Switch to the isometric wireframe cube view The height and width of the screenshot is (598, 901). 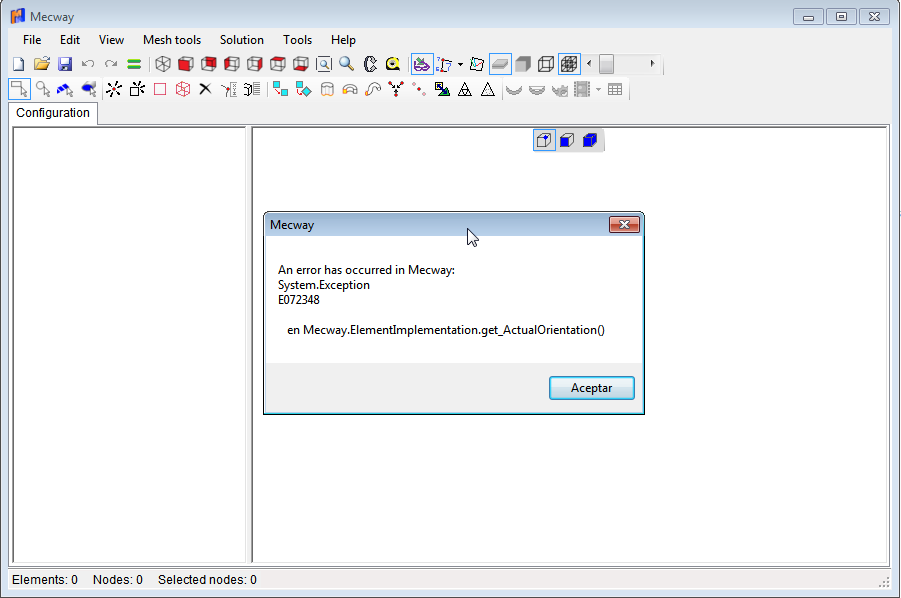tap(163, 64)
